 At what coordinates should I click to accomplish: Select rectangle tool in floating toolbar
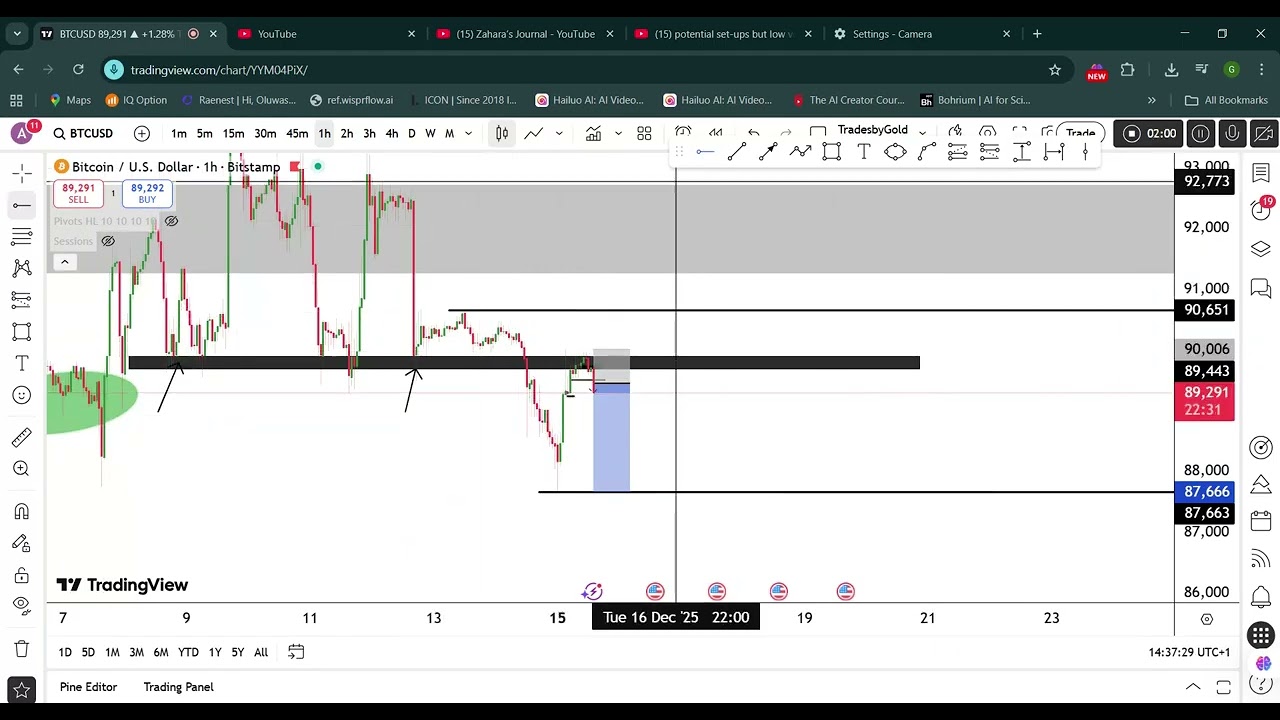[x=832, y=152]
